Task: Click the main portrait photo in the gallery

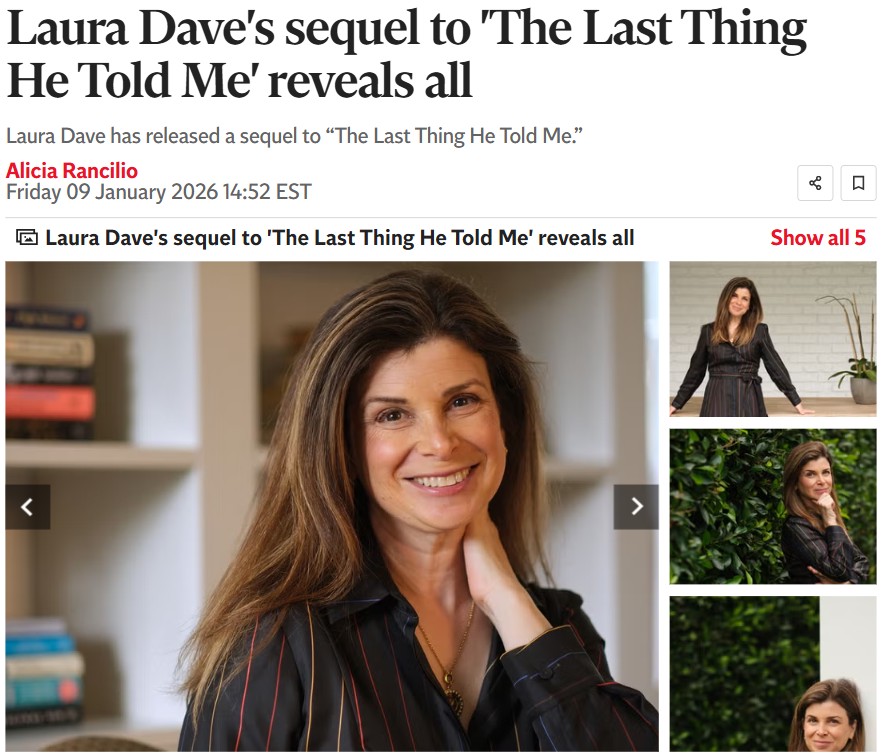Action: [x=332, y=507]
